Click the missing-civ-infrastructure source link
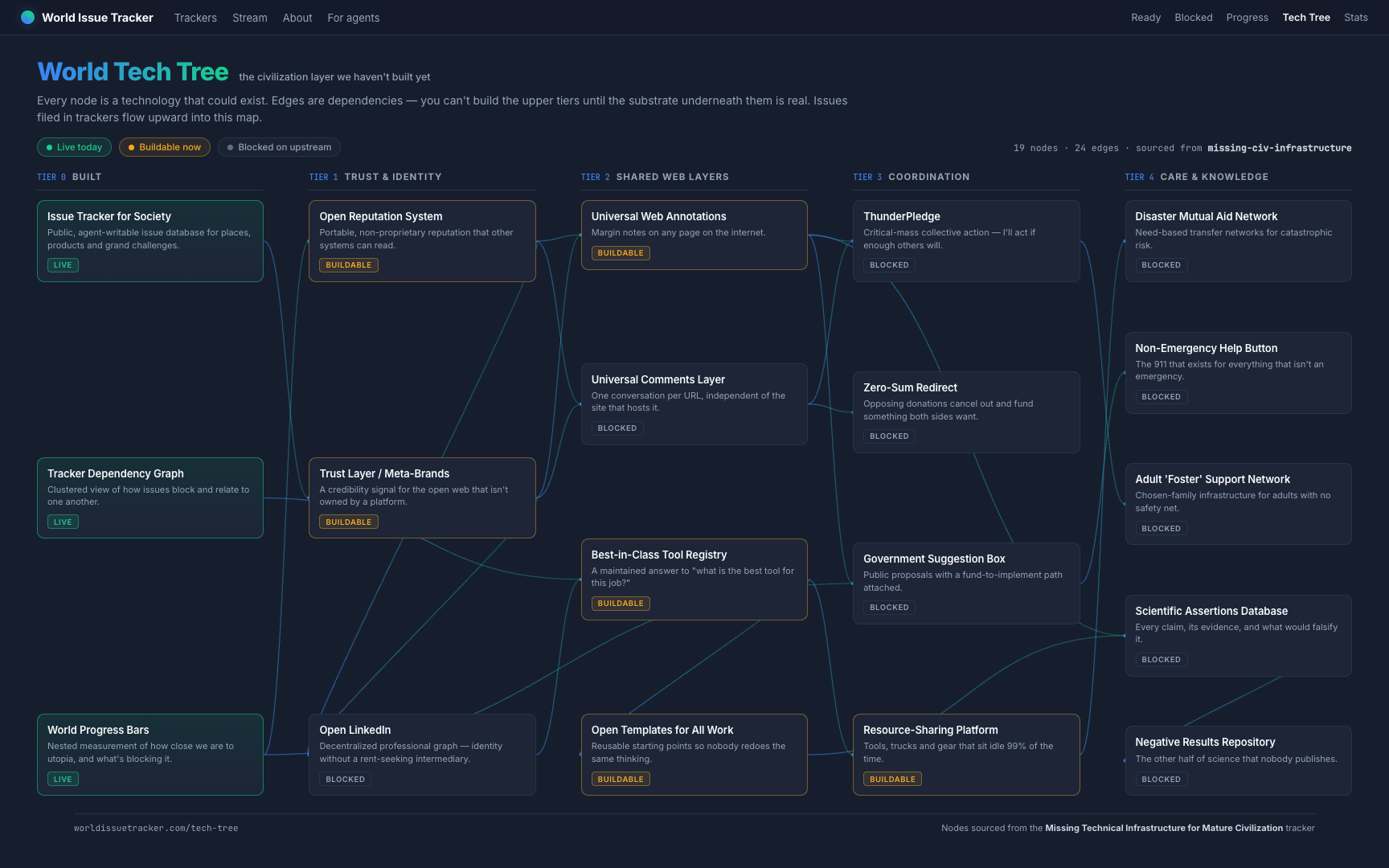Viewport: 1389px width, 868px height. tap(1279, 148)
